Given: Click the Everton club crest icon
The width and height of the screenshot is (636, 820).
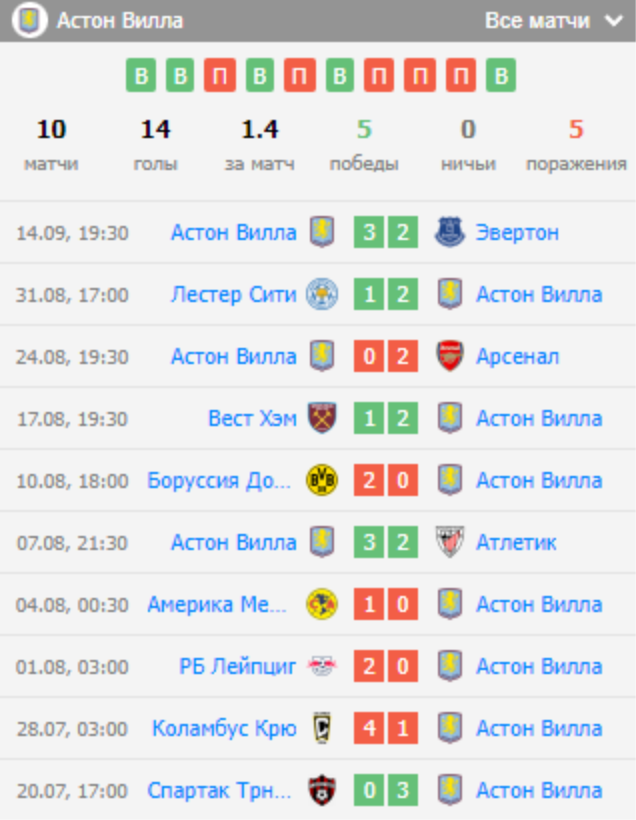Looking at the screenshot, I should point(450,233).
